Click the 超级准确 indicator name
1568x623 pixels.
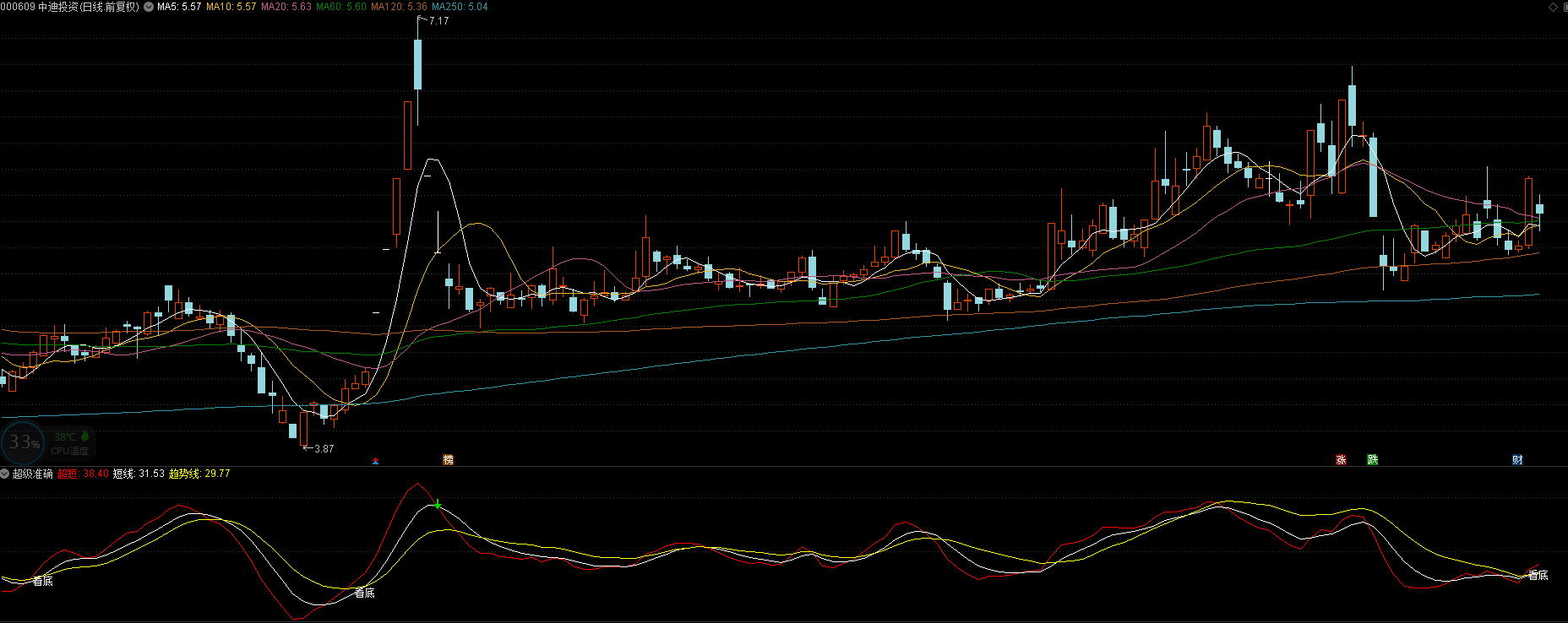(32, 474)
